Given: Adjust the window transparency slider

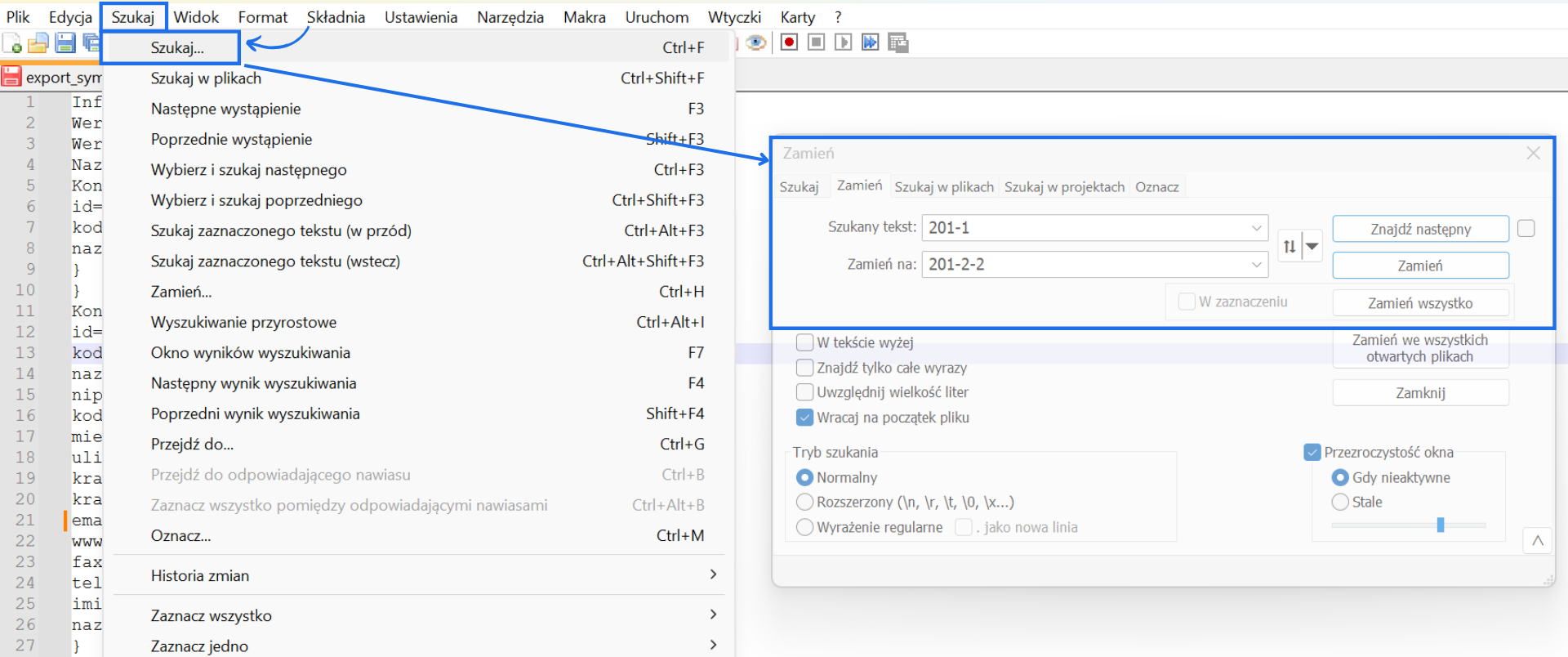Looking at the screenshot, I should [1441, 525].
